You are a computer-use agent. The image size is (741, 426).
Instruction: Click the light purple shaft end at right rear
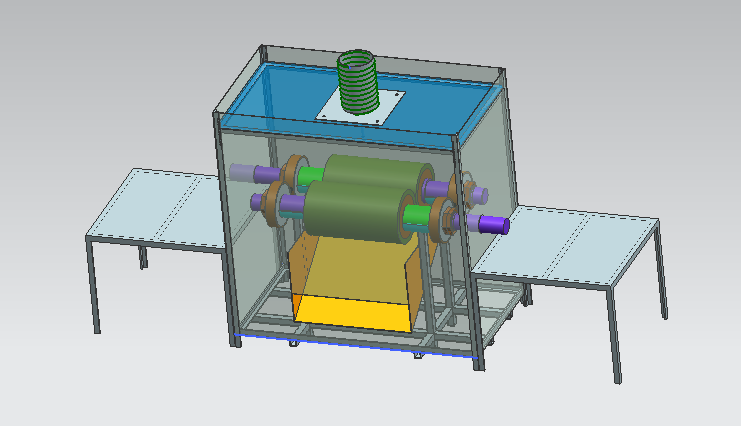point(479,192)
